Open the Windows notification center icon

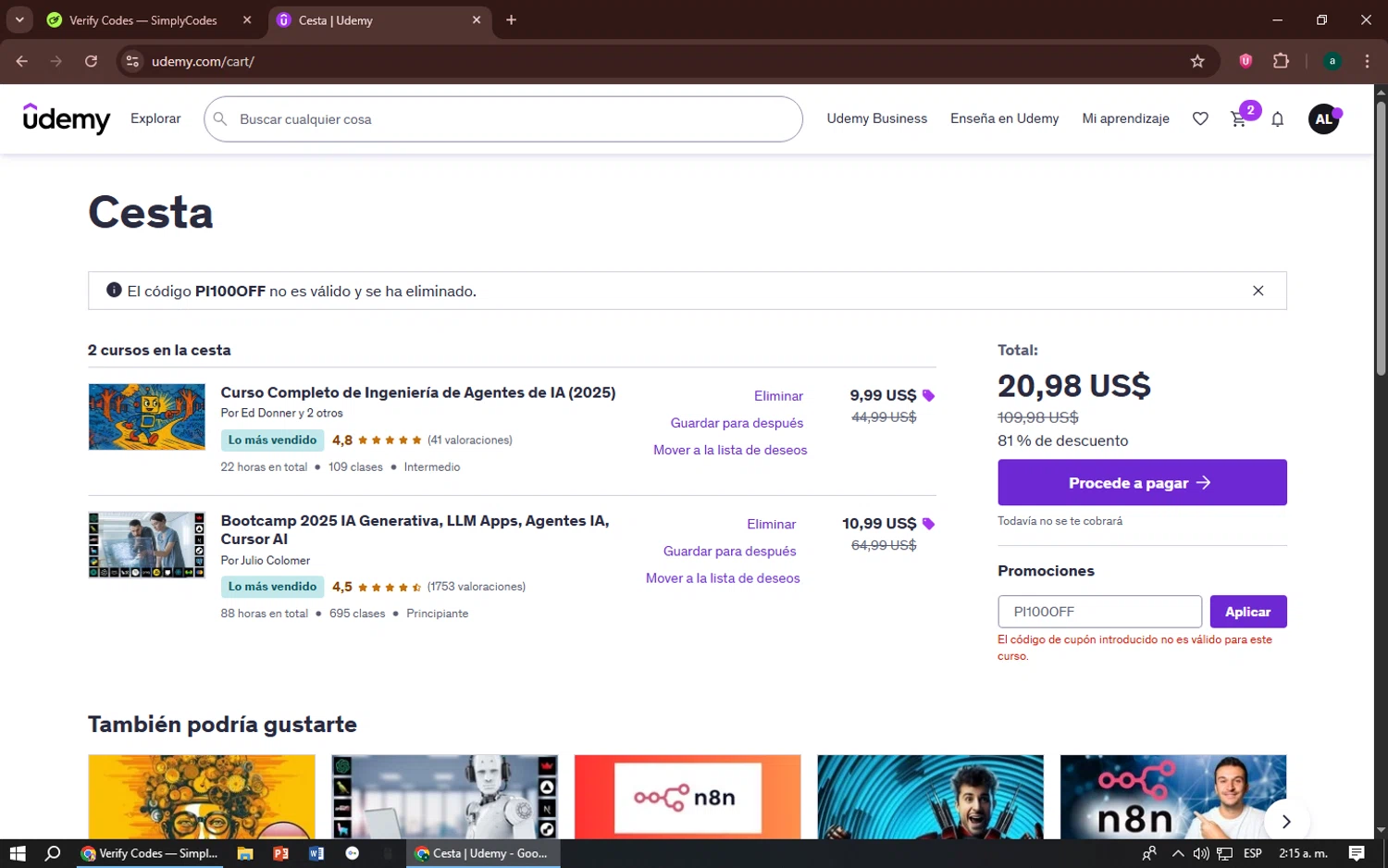point(1357,853)
